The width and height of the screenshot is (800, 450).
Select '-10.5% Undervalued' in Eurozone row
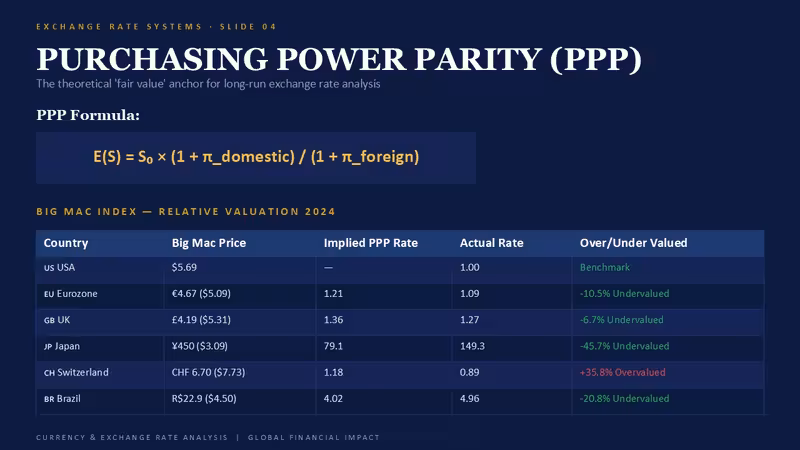tap(624, 293)
